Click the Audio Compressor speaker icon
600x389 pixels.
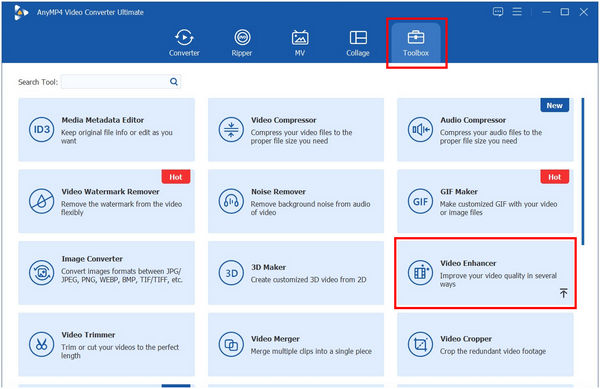pyautogui.click(x=420, y=129)
